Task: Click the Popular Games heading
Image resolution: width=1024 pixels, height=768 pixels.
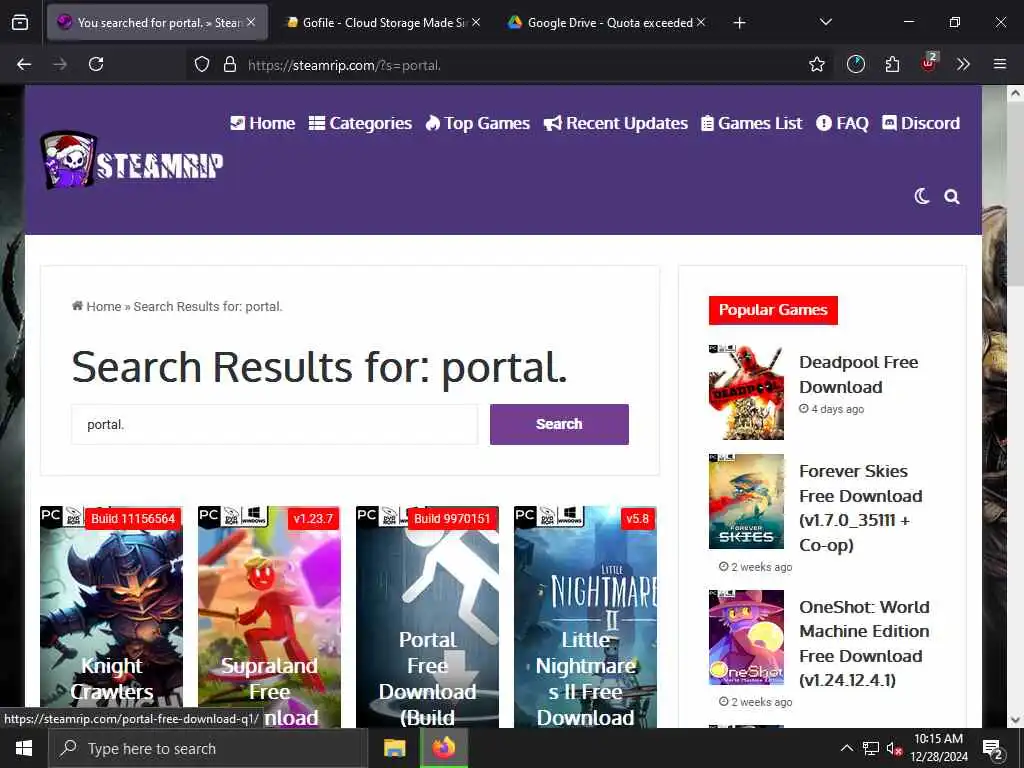Action: 773,310
